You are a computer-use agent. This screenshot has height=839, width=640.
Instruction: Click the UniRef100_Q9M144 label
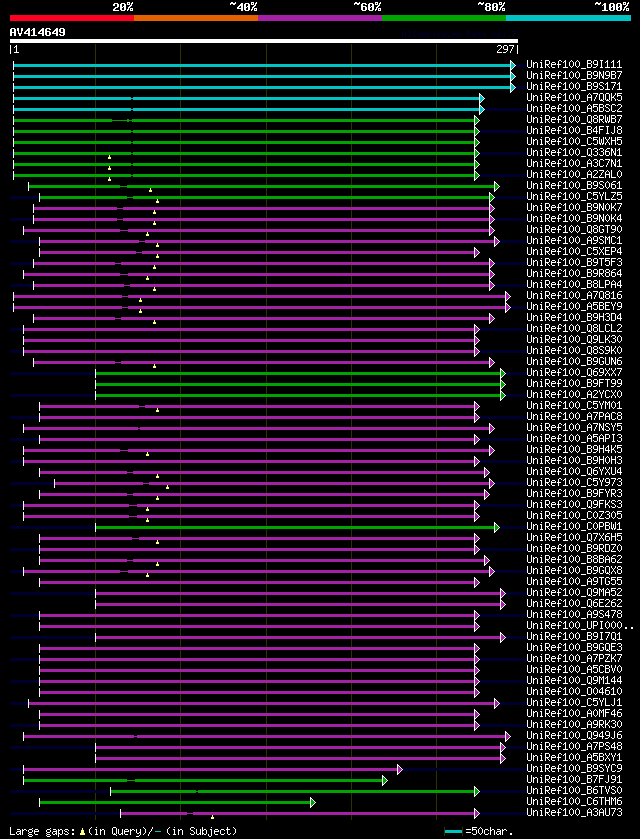(x=574, y=681)
